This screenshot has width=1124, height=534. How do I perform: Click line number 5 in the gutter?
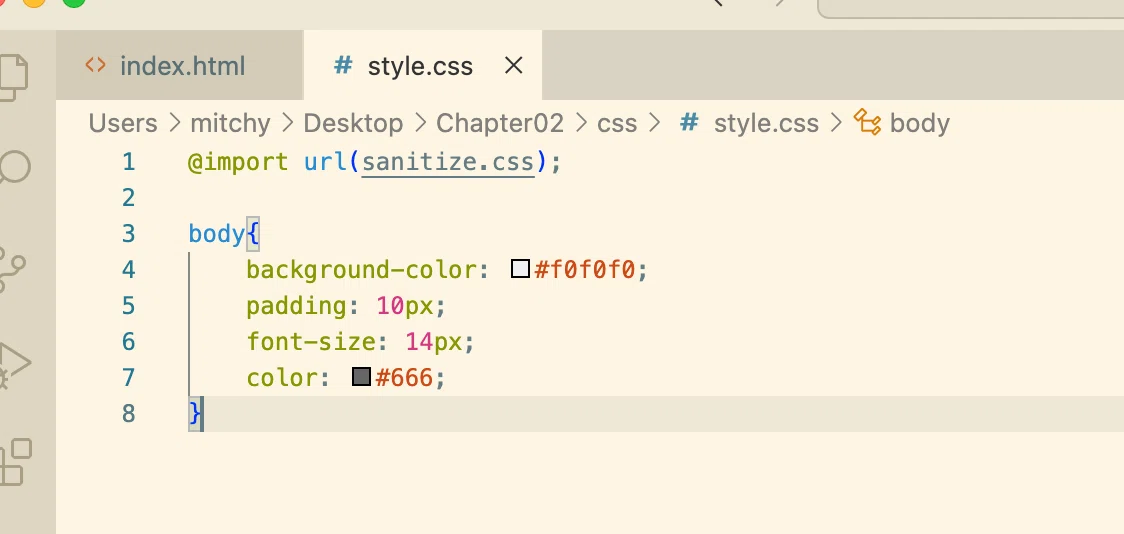128,305
